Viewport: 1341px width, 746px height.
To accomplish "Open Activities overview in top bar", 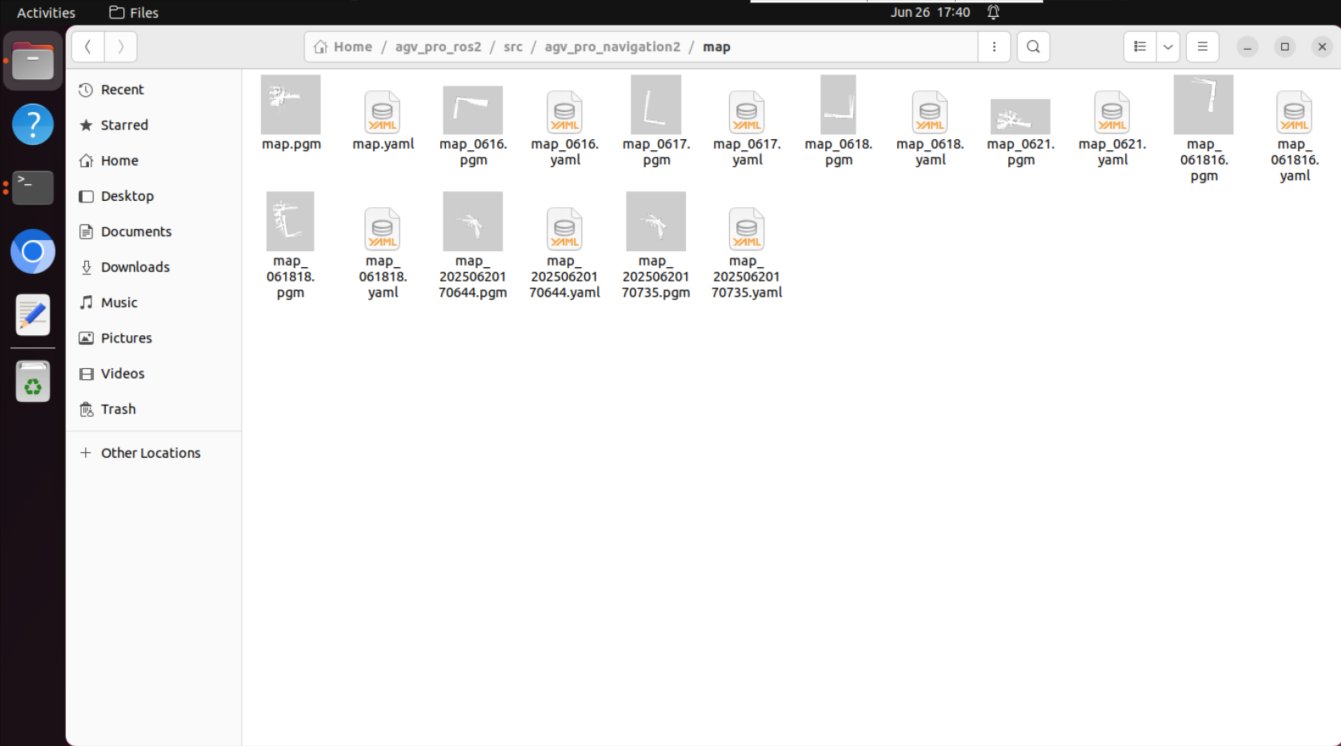I will click(x=46, y=13).
